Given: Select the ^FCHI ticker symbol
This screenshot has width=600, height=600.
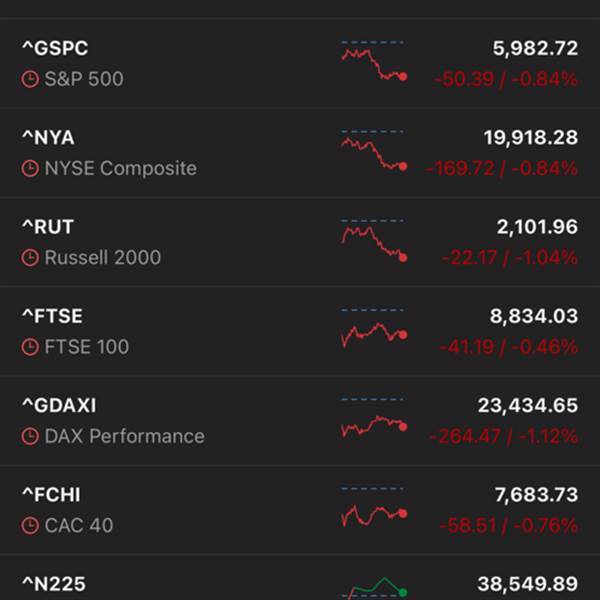Looking at the screenshot, I should coord(51,494).
